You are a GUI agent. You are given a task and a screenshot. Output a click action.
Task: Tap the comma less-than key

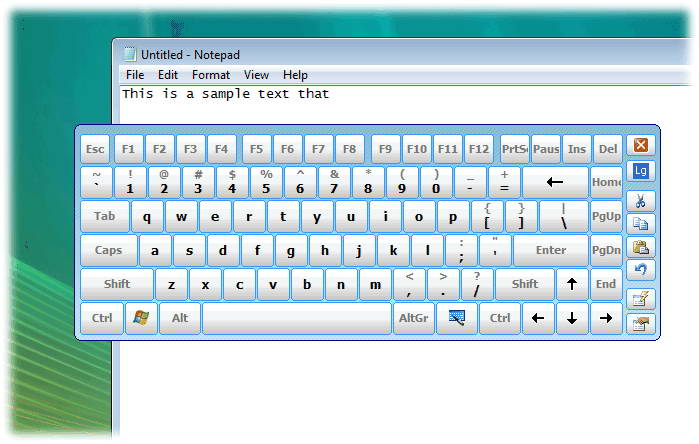(409, 284)
